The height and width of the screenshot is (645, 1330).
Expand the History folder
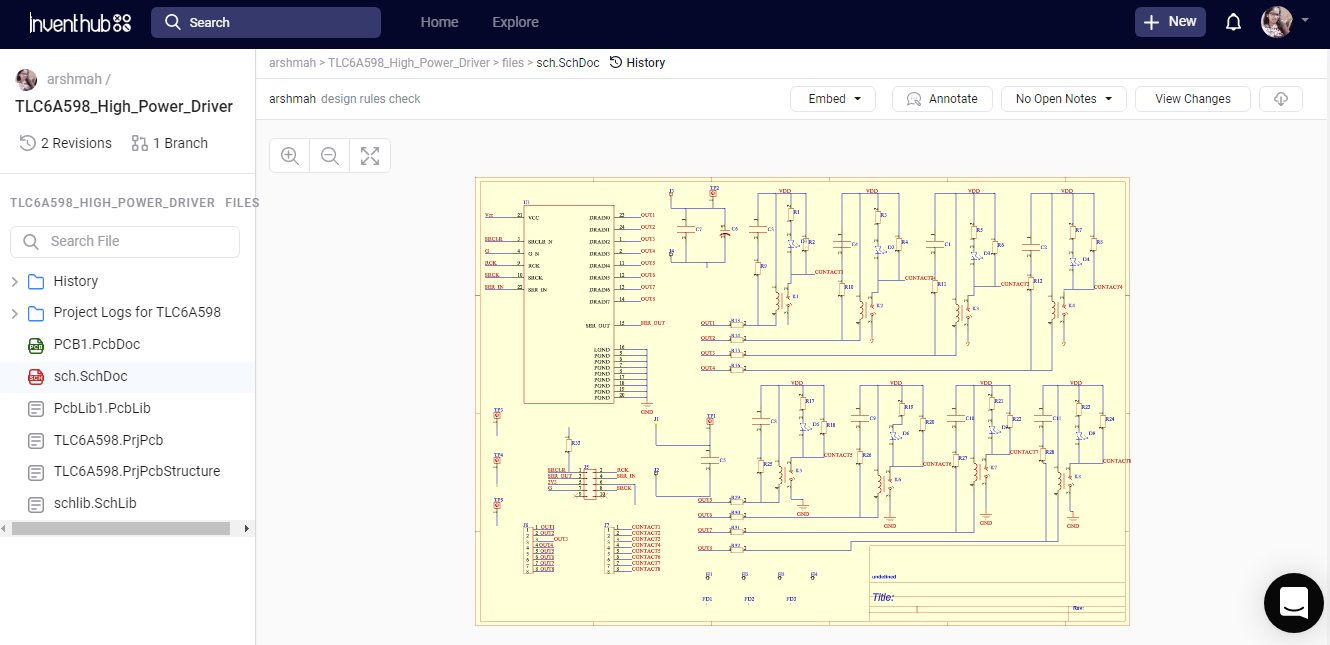tap(14, 281)
